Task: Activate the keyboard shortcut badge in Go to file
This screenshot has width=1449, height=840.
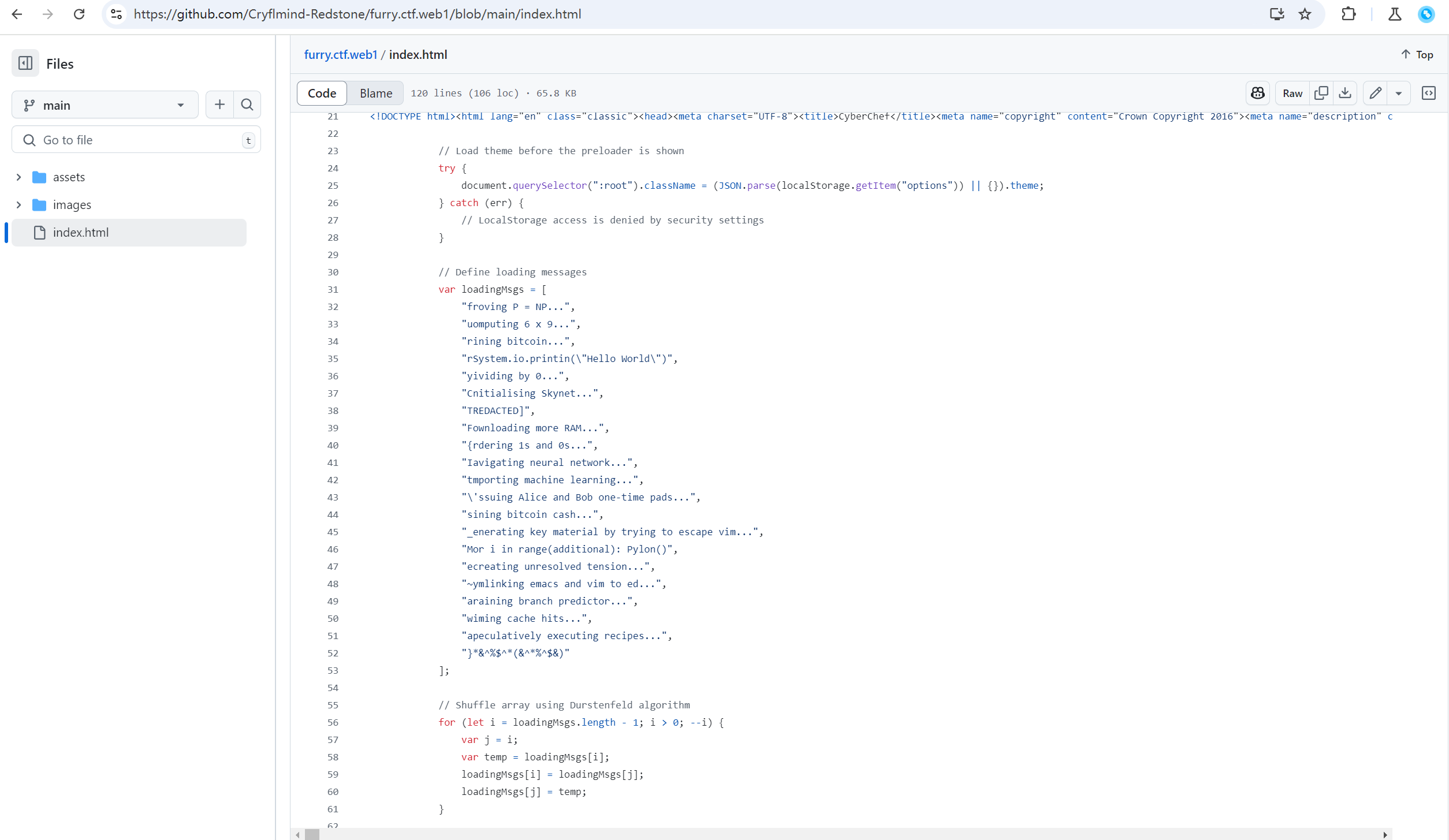Action: pyautogui.click(x=248, y=140)
